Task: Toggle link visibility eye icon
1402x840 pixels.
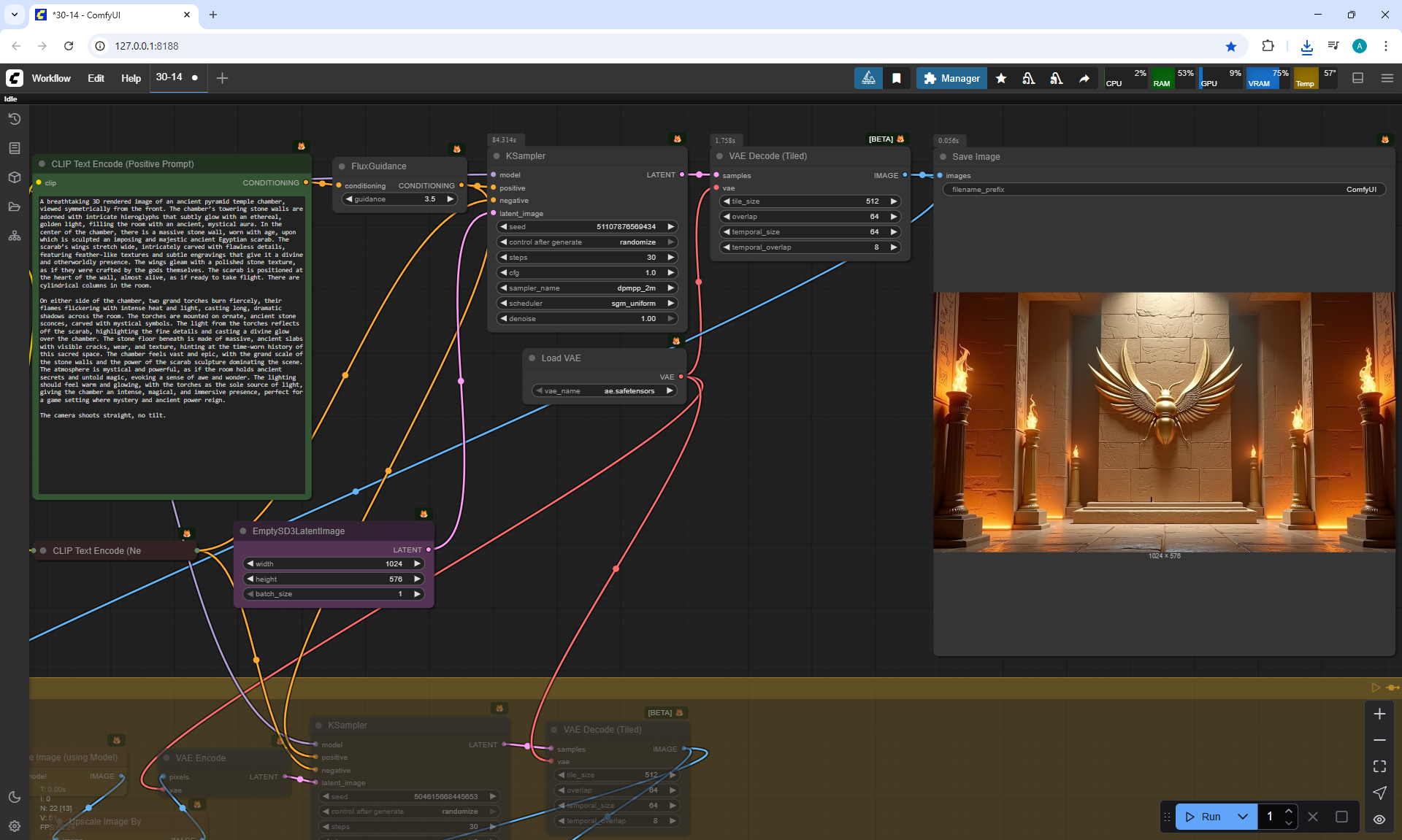Action: click(1379, 820)
